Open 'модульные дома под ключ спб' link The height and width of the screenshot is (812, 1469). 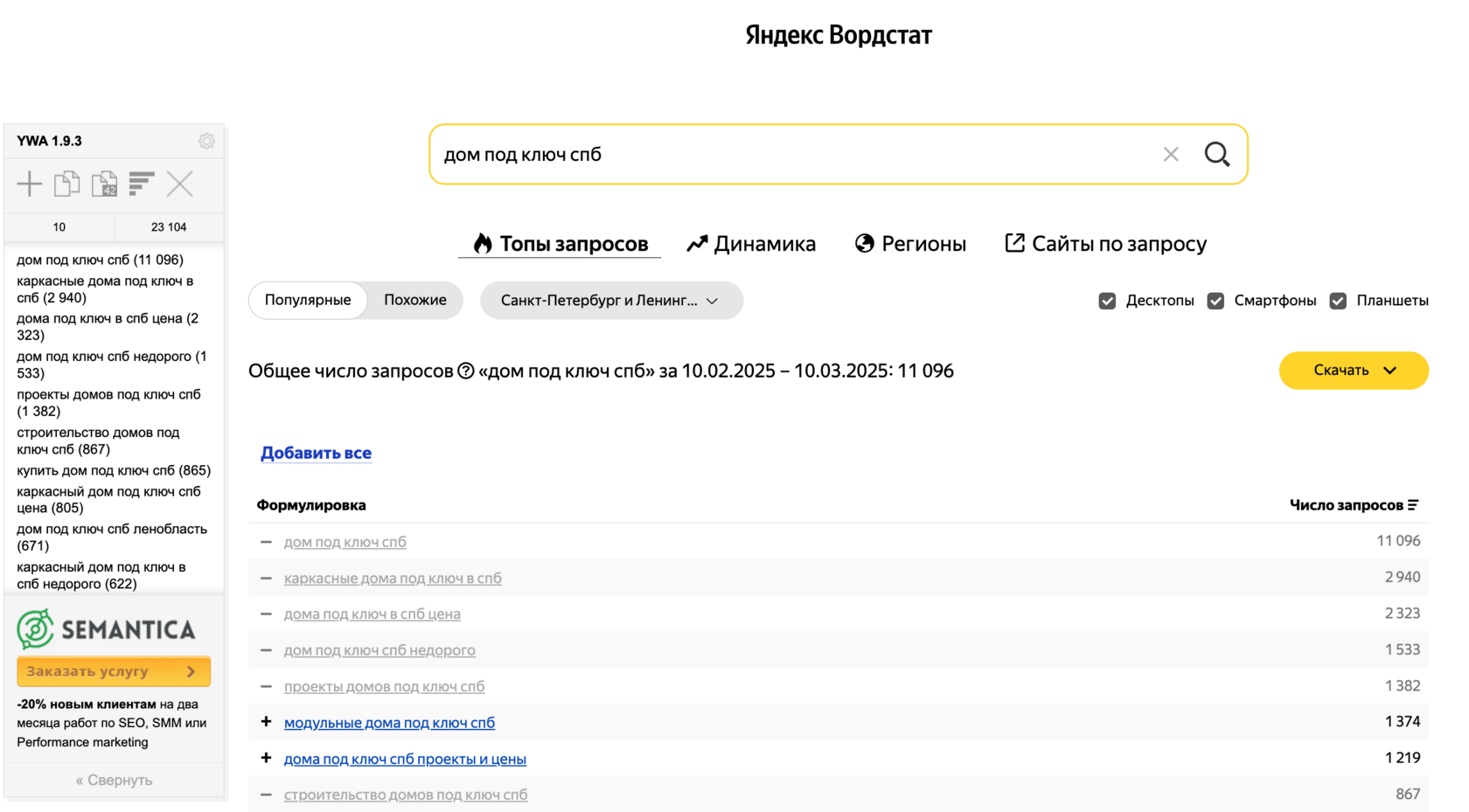[389, 723]
